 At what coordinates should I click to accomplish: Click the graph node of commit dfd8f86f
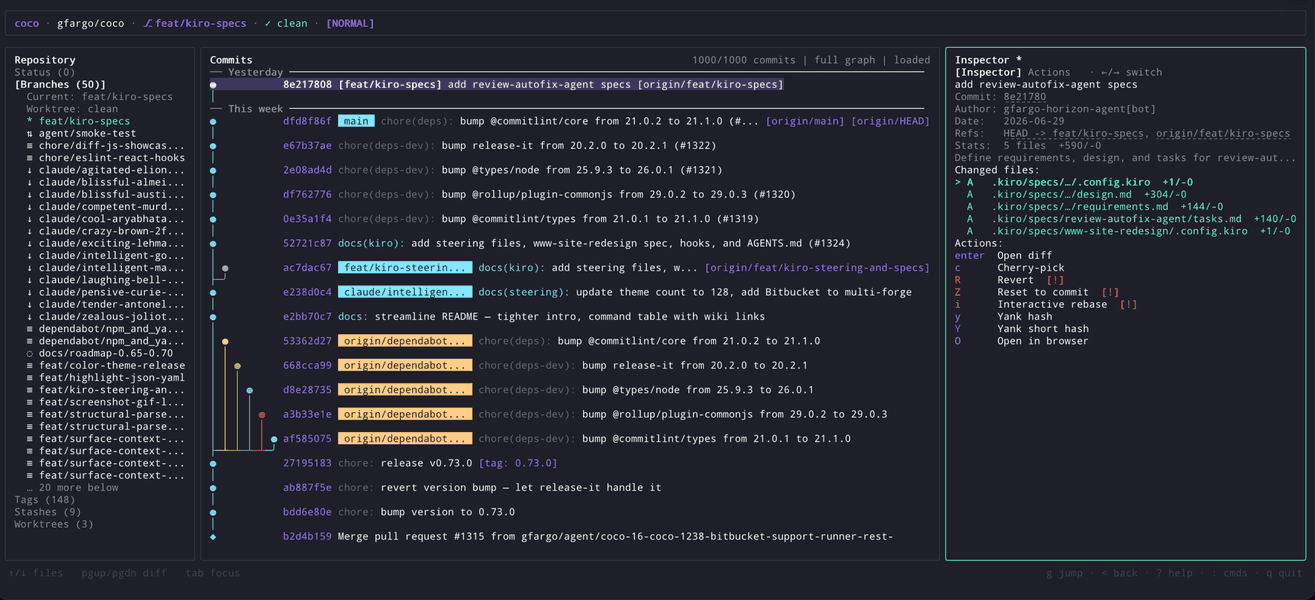213,121
